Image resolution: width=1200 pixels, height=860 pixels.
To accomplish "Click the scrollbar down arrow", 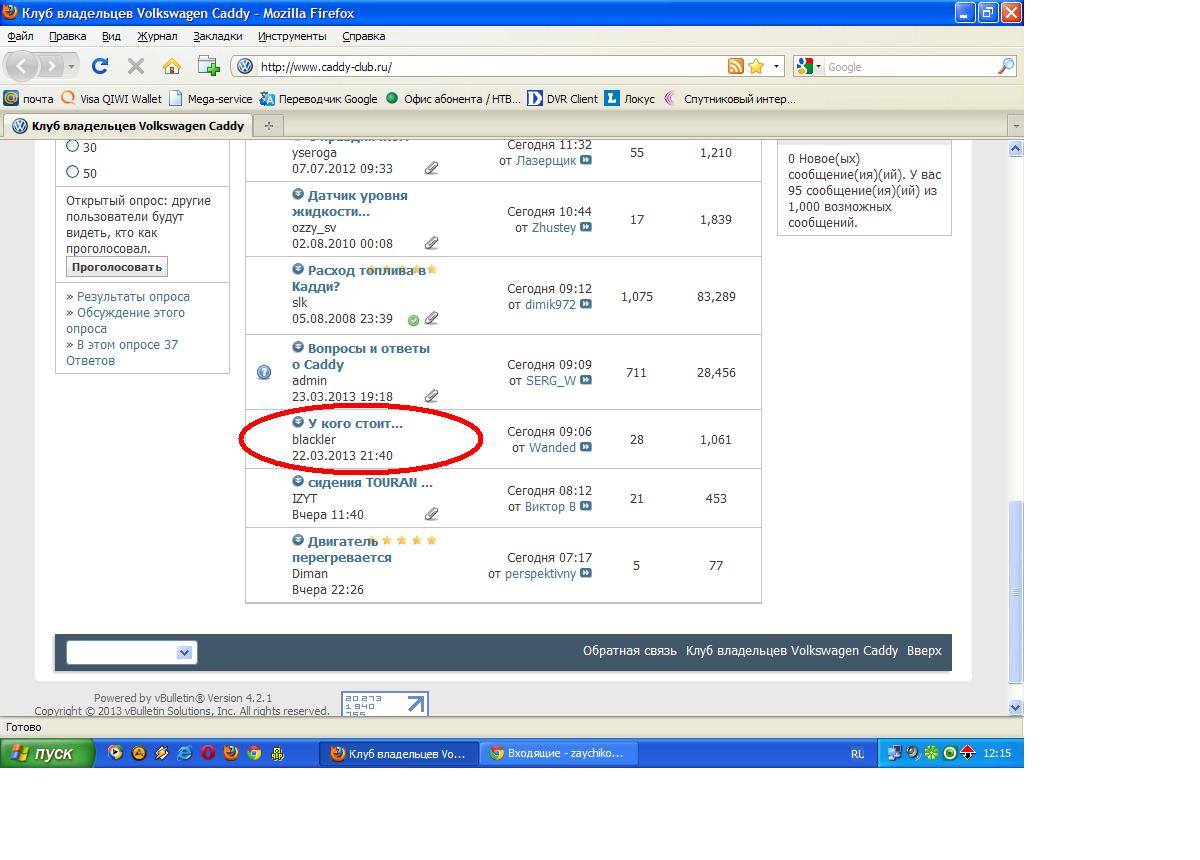I will click(1015, 707).
